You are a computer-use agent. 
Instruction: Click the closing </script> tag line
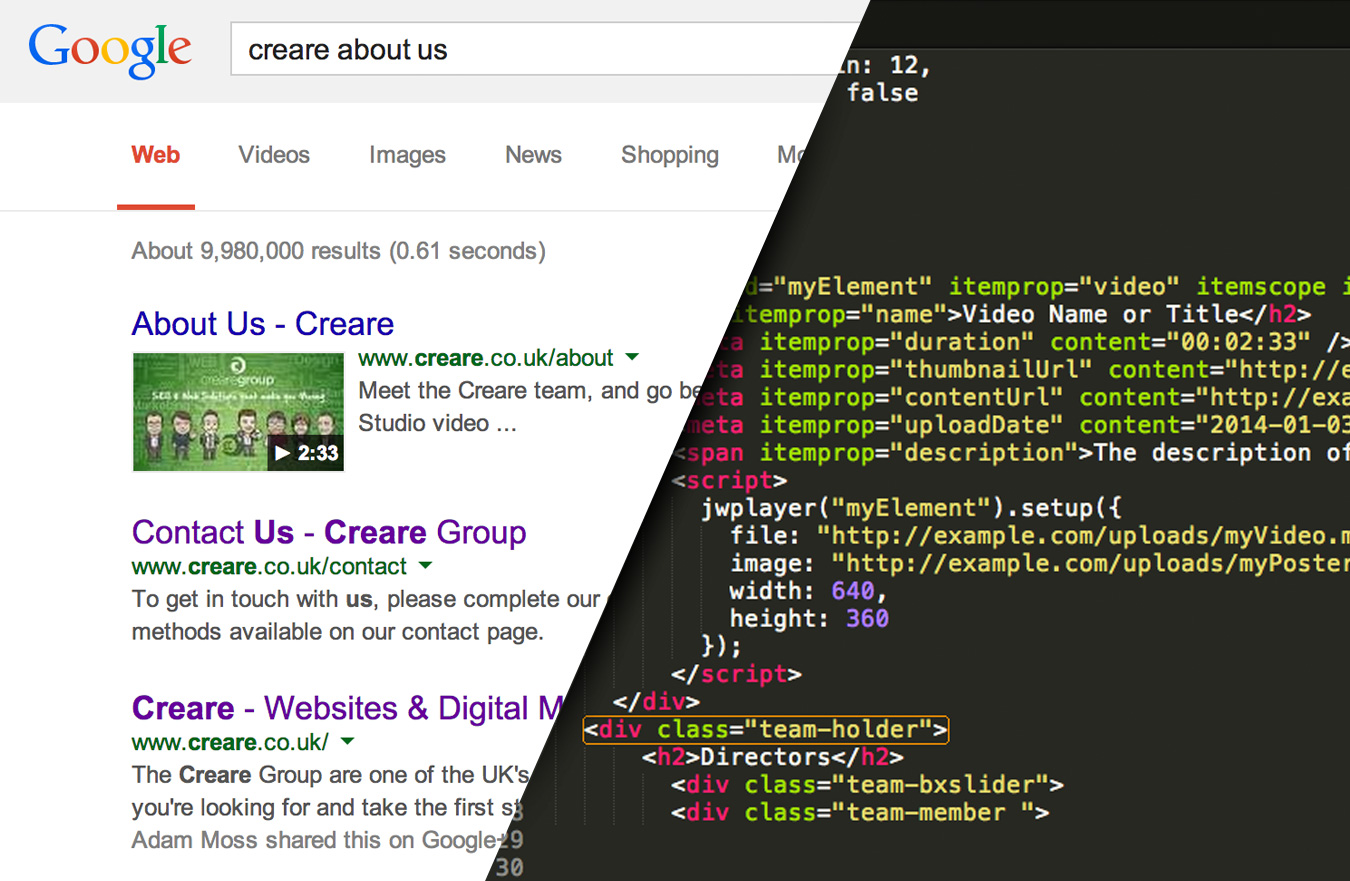tap(736, 675)
